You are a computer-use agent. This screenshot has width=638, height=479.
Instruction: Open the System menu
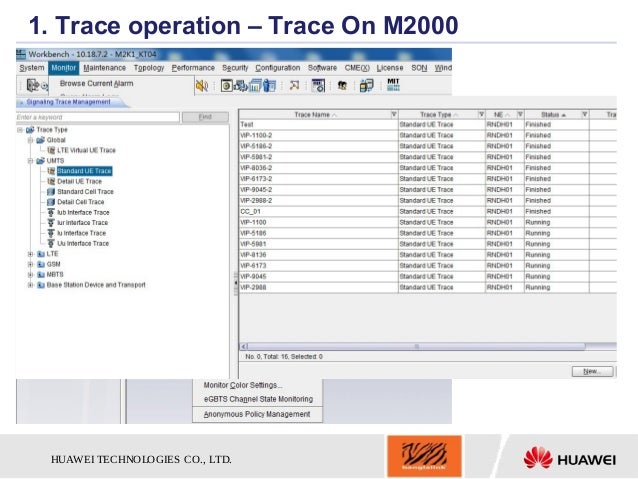pos(32,68)
